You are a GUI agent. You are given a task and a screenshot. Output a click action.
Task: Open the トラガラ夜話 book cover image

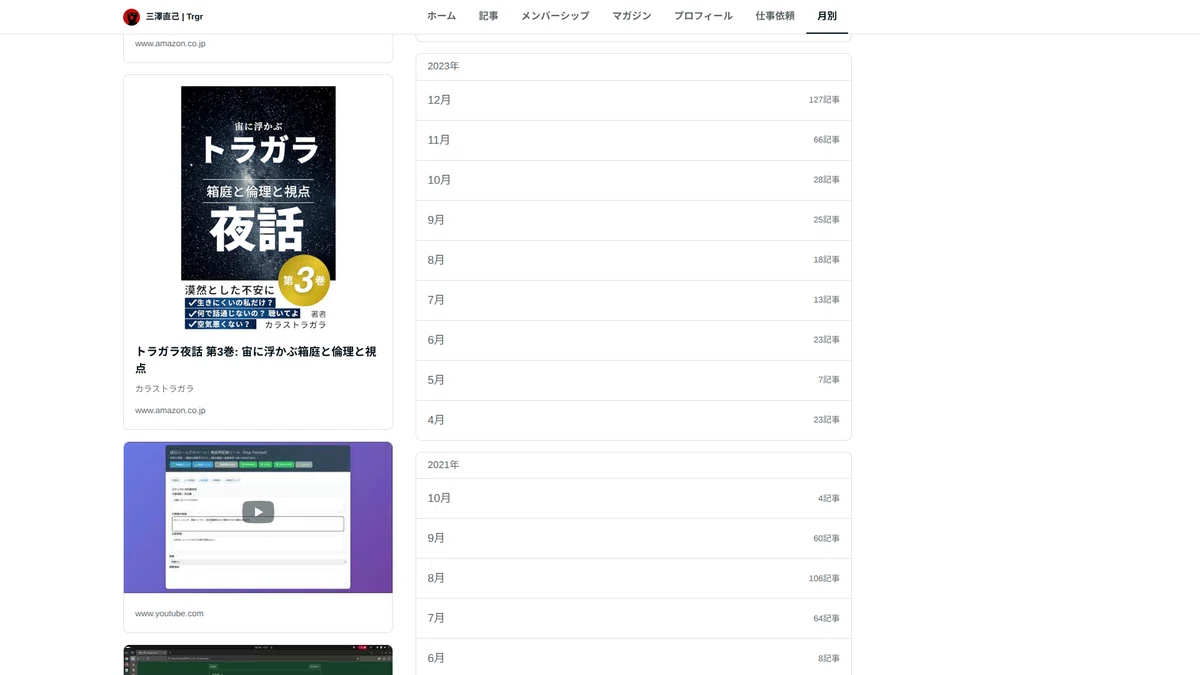point(258,208)
